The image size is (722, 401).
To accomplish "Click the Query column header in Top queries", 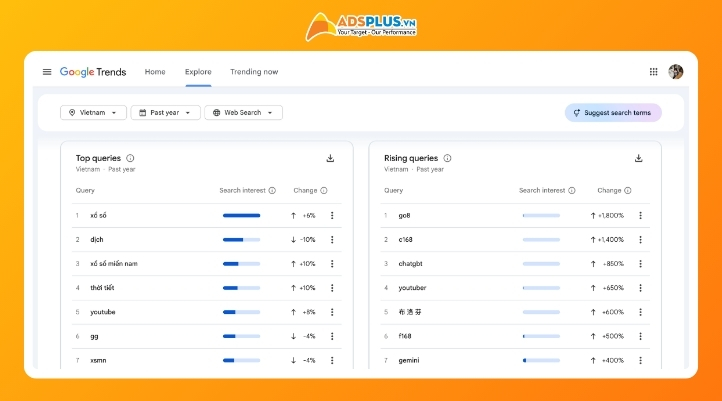I will pyautogui.click(x=85, y=191).
